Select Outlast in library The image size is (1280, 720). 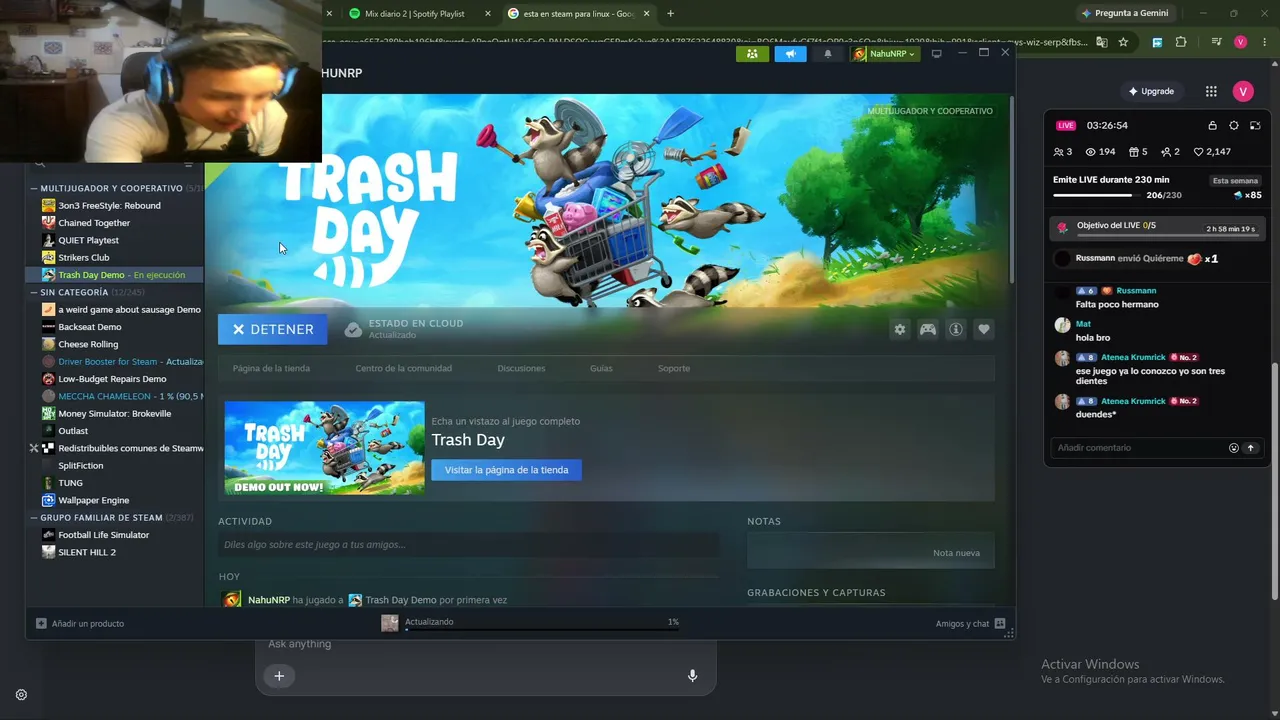click(x=73, y=431)
